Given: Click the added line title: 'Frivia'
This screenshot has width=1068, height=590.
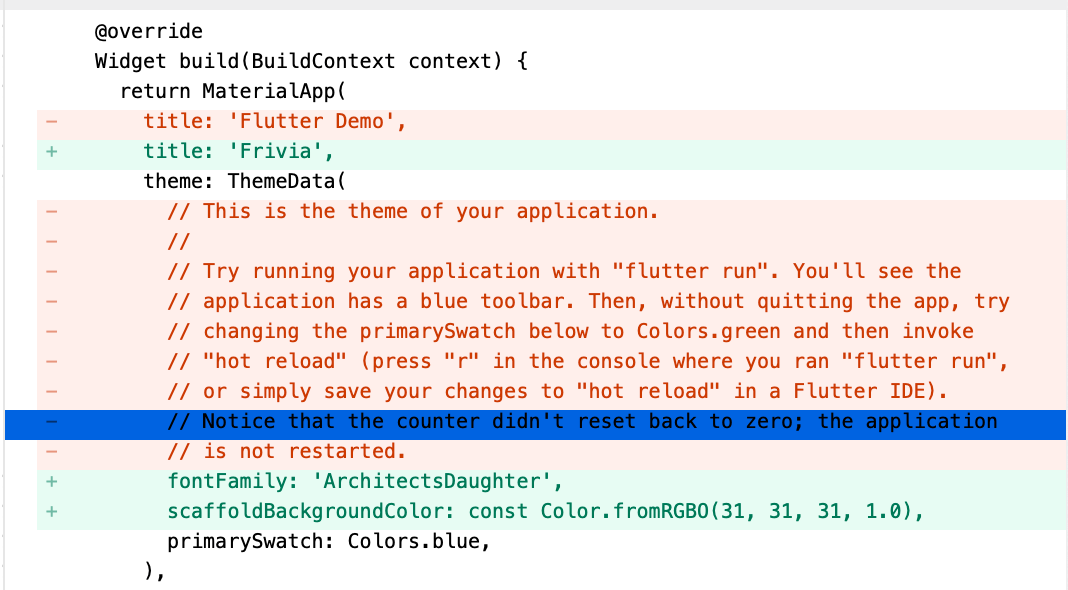Looking at the screenshot, I should [237, 152].
